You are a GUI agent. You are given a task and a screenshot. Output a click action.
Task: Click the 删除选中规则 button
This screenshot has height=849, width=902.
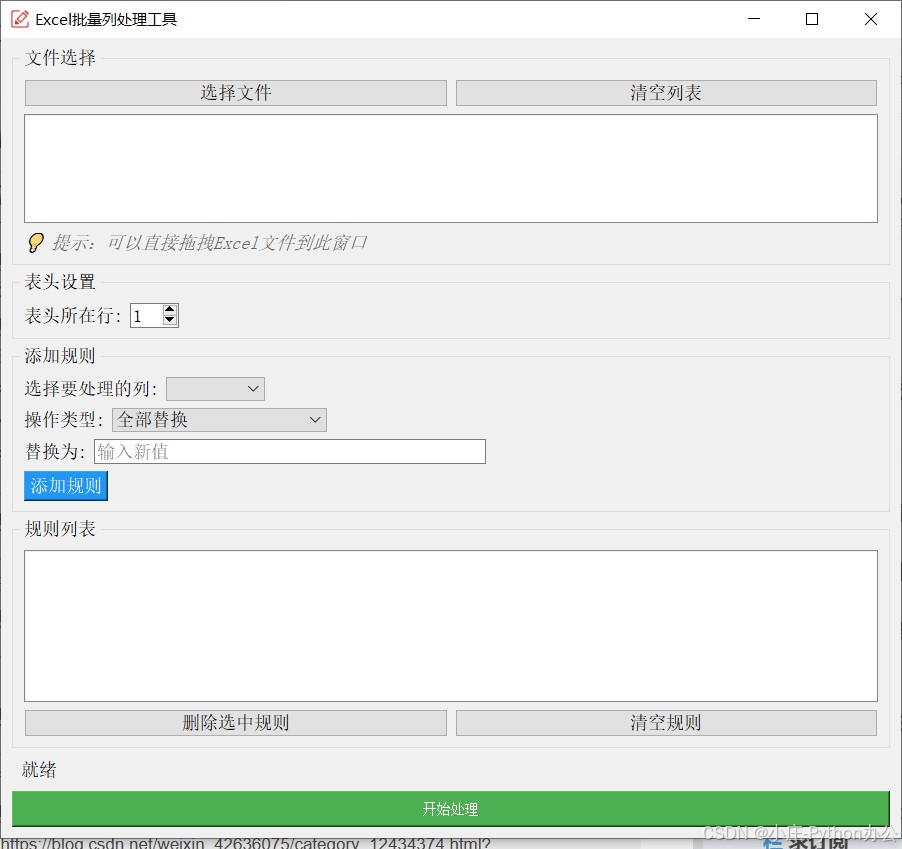pyautogui.click(x=235, y=722)
